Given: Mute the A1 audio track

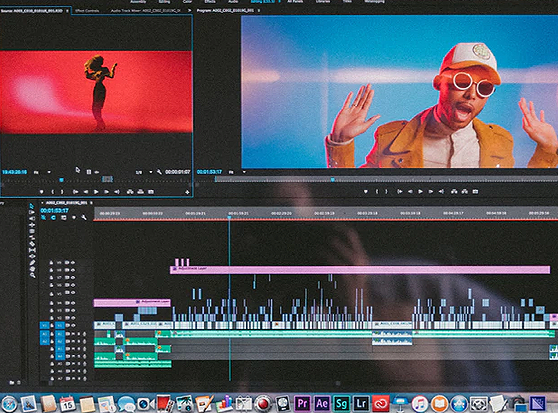Looking at the screenshot, I should [x=73, y=334].
